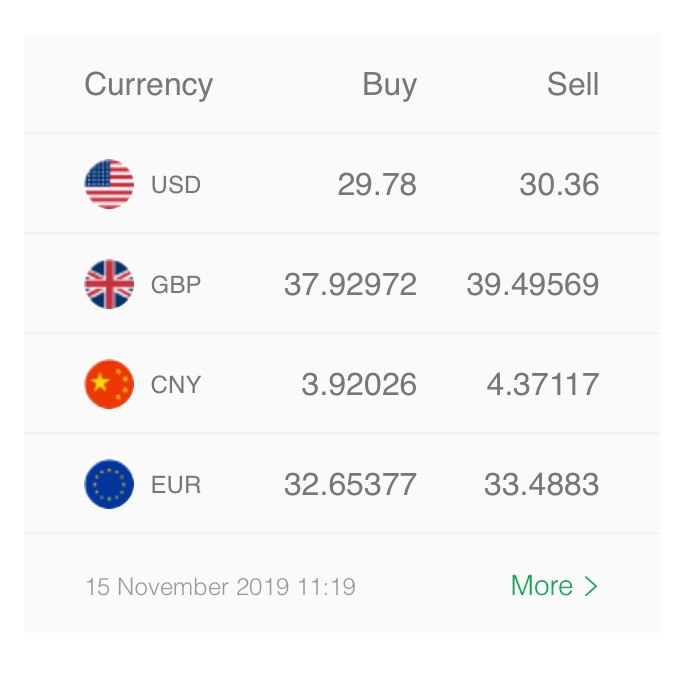Click the CNY China flag icon
677x695 pixels.
(x=109, y=384)
